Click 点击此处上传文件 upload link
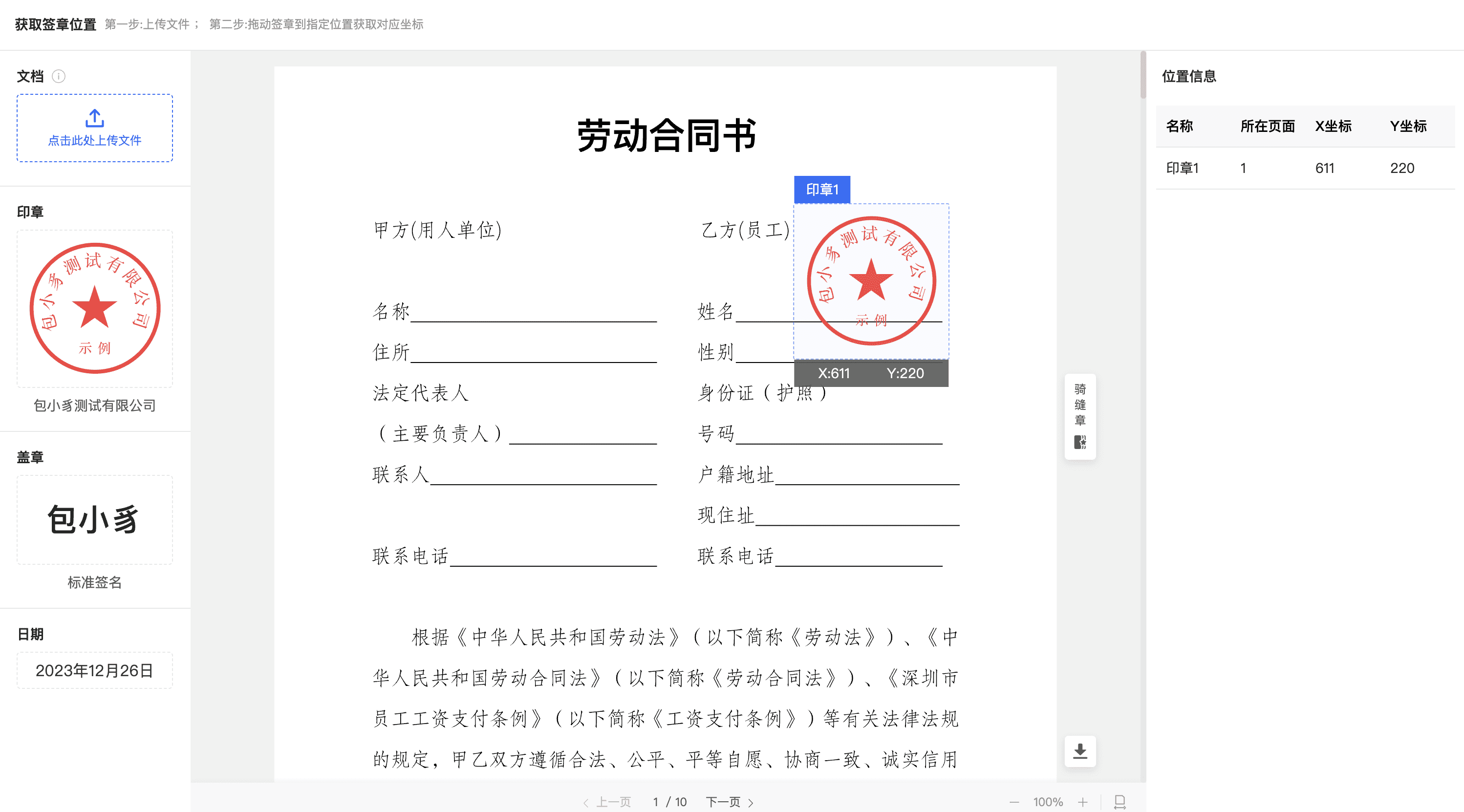The height and width of the screenshot is (812, 1464). [x=94, y=140]
